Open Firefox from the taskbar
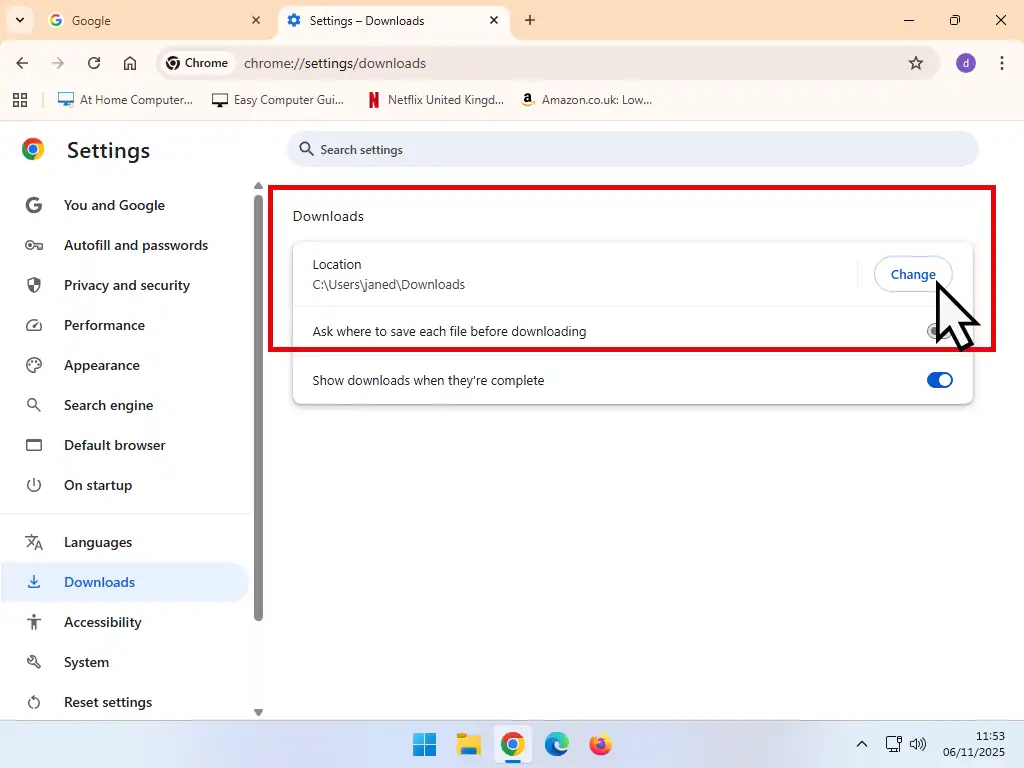1024x768 pixels. coord(600,744)
